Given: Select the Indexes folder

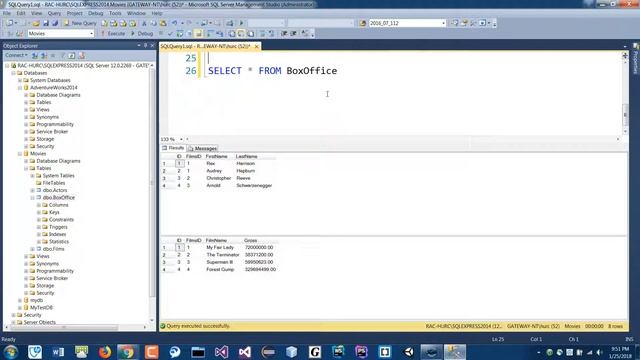Looking at the screenshot, I should coord(57,234).
